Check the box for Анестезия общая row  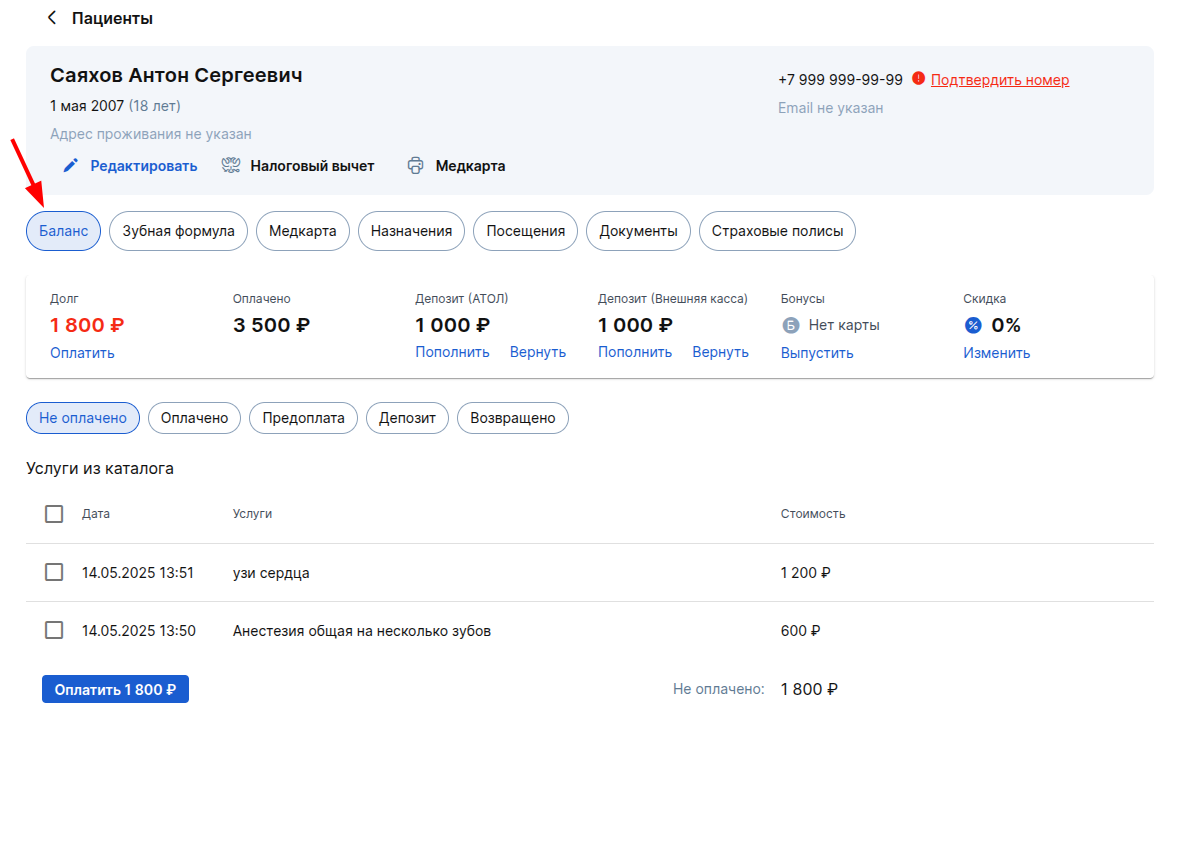[54, 630]
